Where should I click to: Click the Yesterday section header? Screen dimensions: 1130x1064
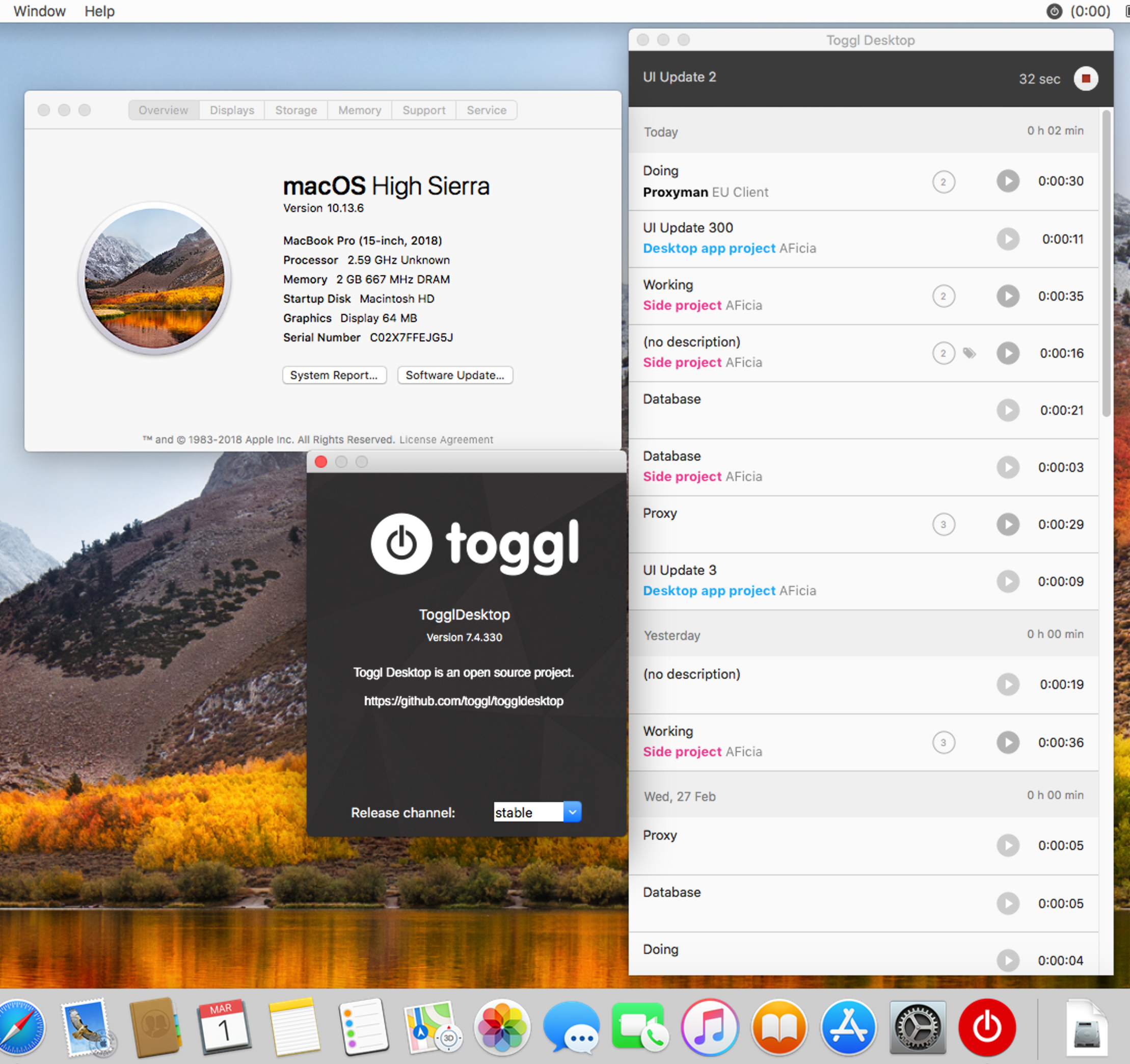(x=863, y=634)
